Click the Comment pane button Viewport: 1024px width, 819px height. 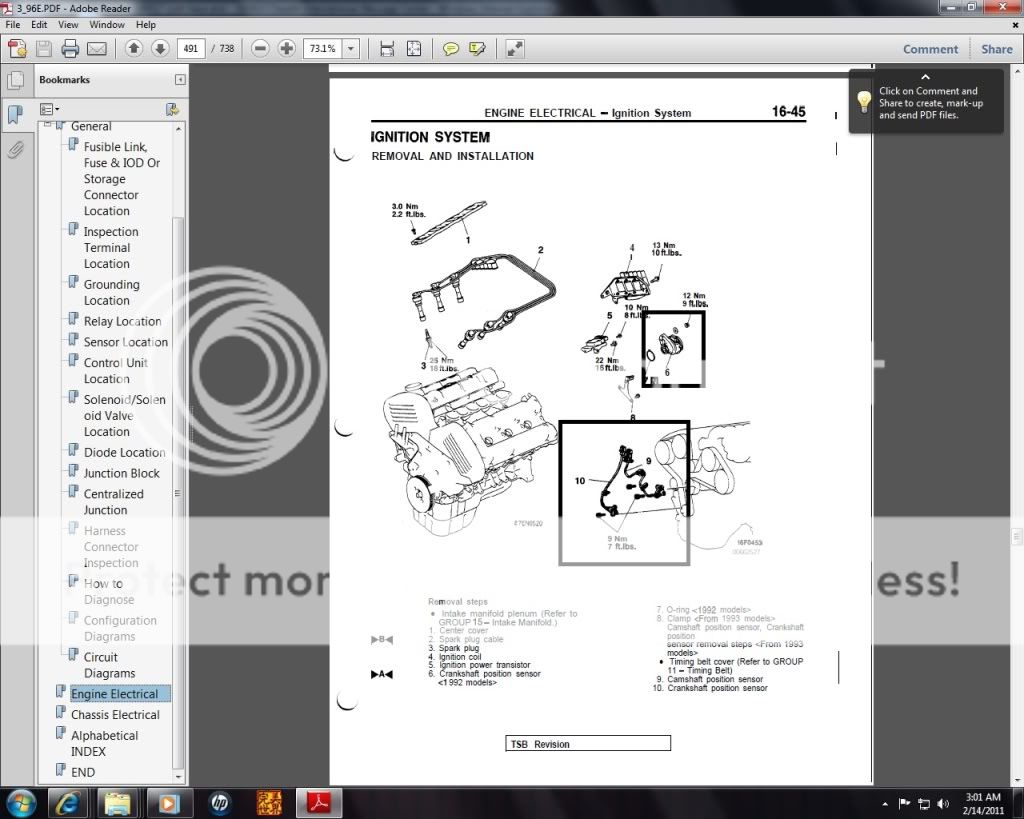coord(930,49)
